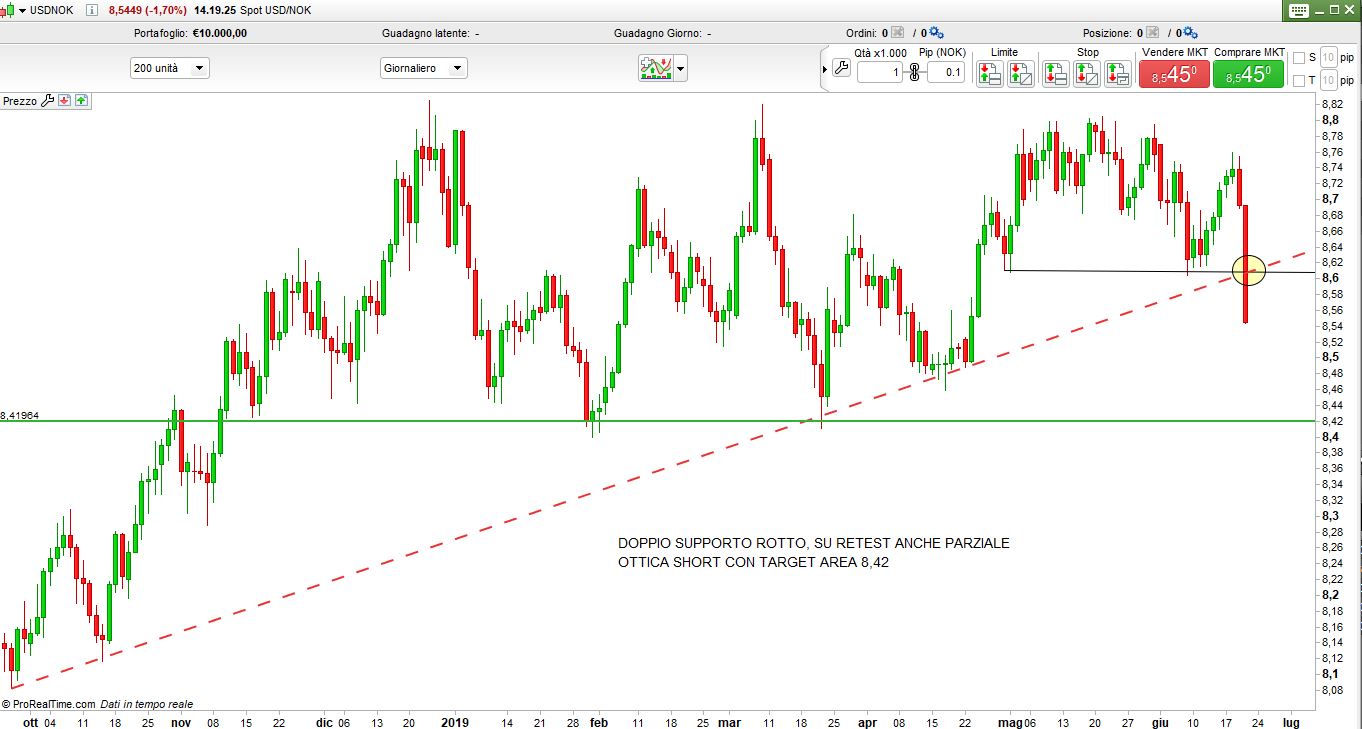Open the indicators chart icon

[x=656, y=69]
